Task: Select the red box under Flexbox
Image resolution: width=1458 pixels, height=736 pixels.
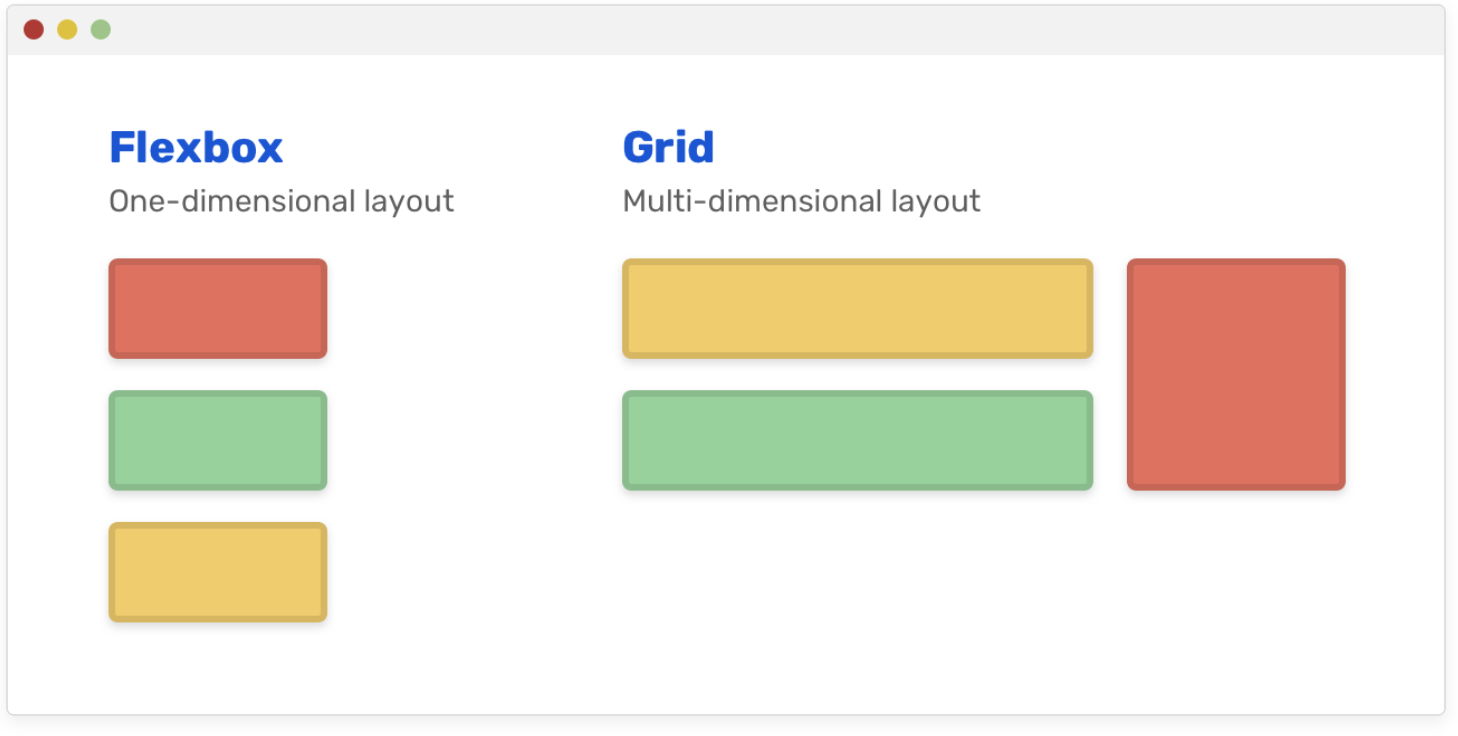Action: (x=218, y=308)
